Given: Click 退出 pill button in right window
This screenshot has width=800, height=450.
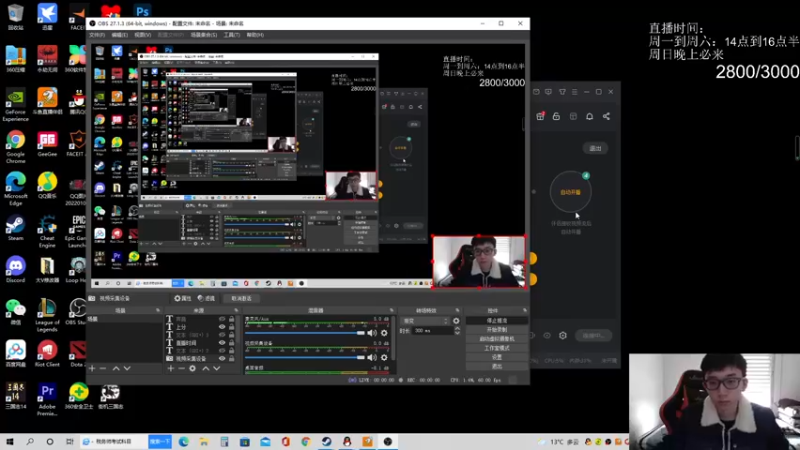Looking at the screenshot, I should tap(595, 148).
